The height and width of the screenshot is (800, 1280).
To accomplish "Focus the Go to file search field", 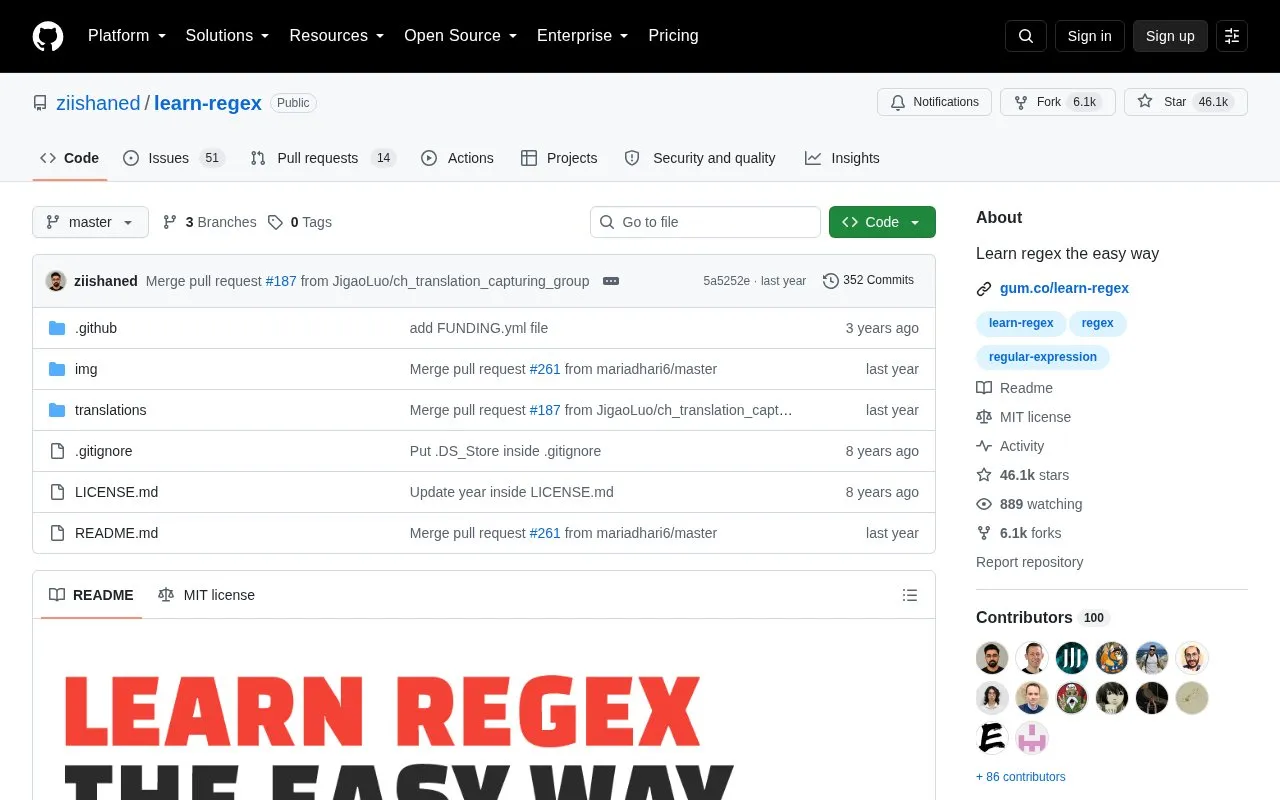I will click(x=705, y=222).
